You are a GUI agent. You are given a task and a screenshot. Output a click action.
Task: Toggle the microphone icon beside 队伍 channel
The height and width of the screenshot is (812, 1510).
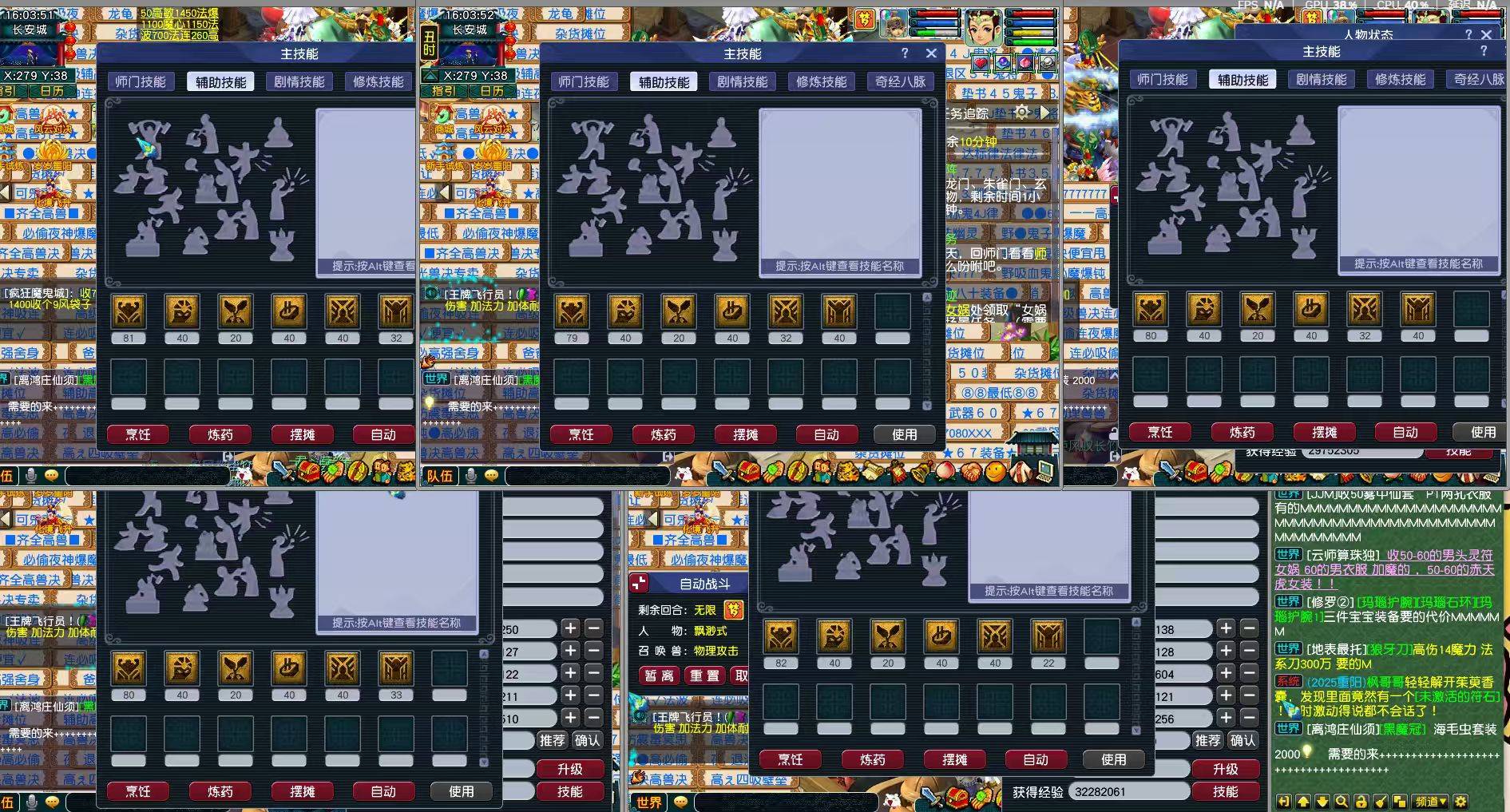(471, 475)
